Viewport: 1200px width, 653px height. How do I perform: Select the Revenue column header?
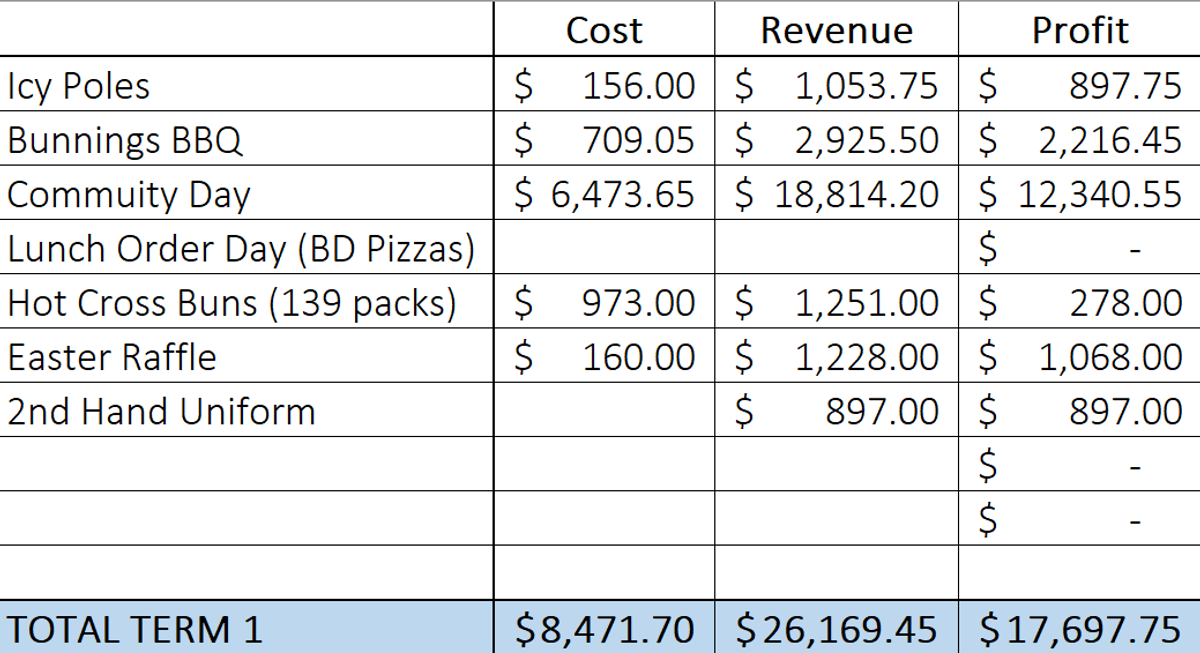click(836, 30)
